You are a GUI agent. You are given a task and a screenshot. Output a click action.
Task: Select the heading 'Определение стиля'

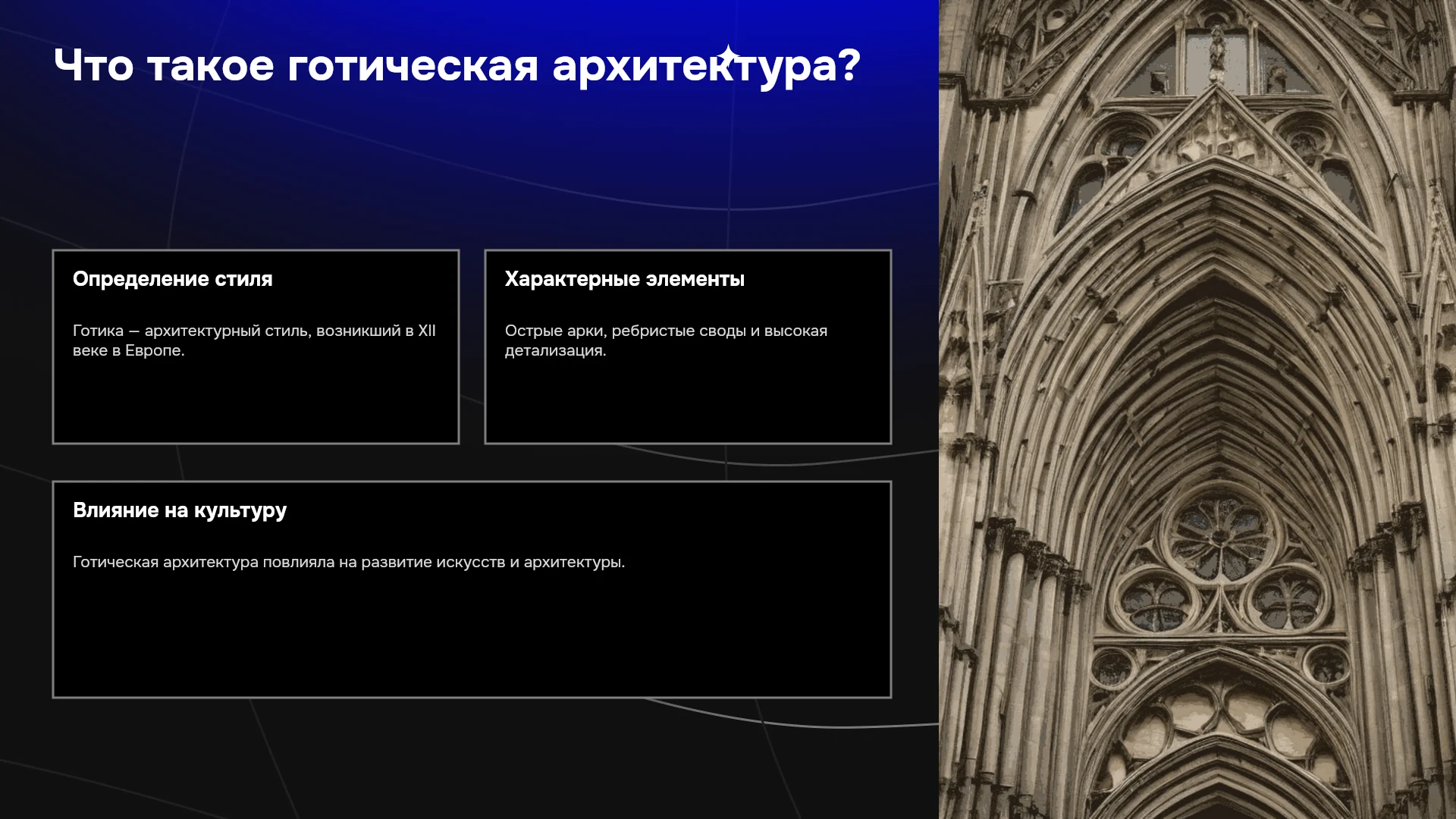point(172,279)
